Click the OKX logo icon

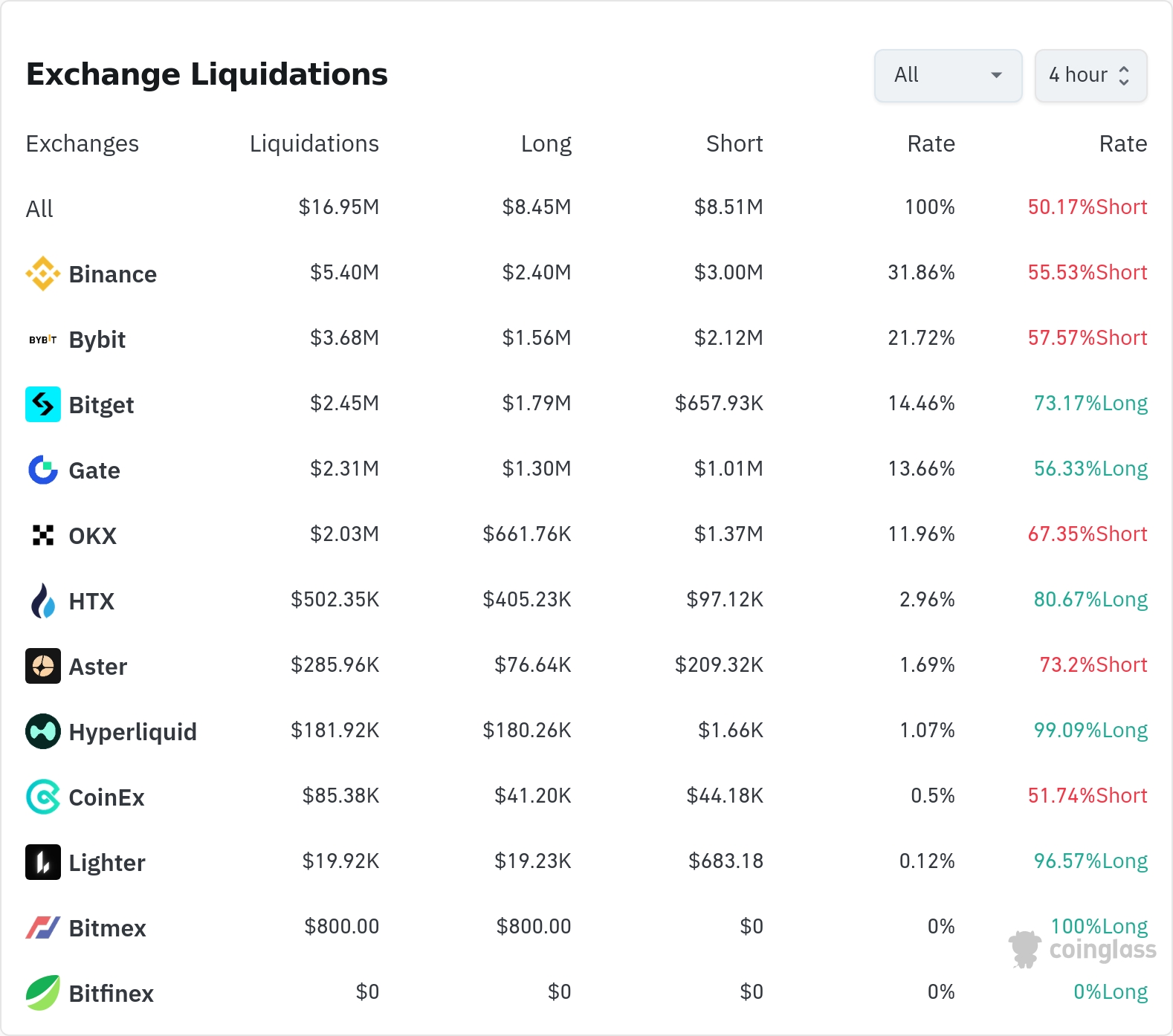pos(43,535)
